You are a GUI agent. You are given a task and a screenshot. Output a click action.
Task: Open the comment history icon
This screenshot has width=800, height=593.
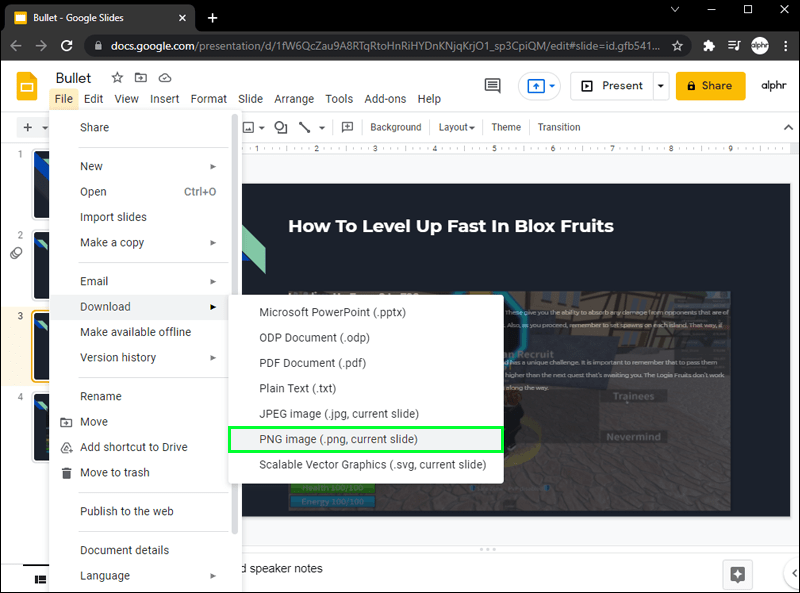pos(492,86)
